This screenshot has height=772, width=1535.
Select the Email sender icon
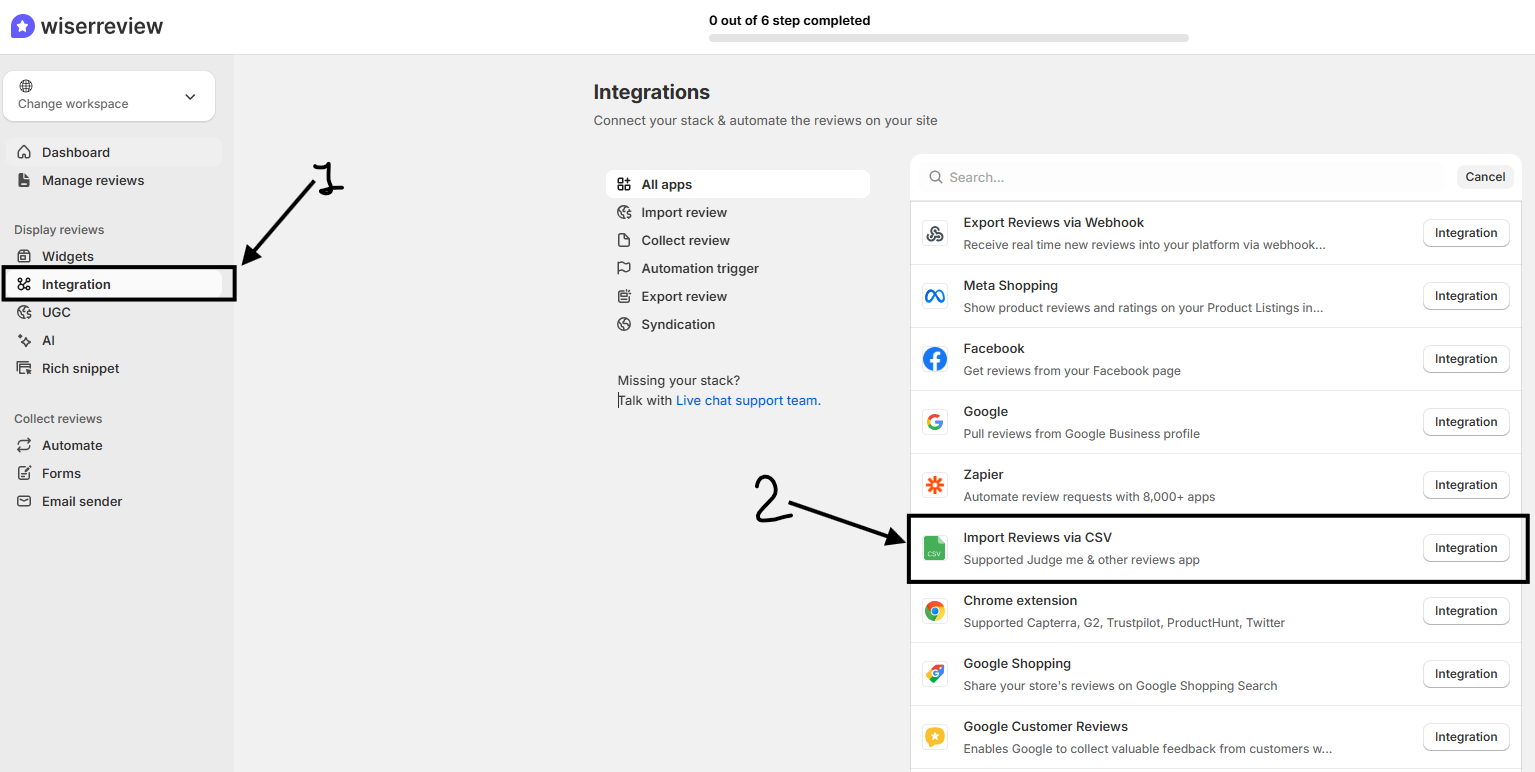click(x=24, y=501)
